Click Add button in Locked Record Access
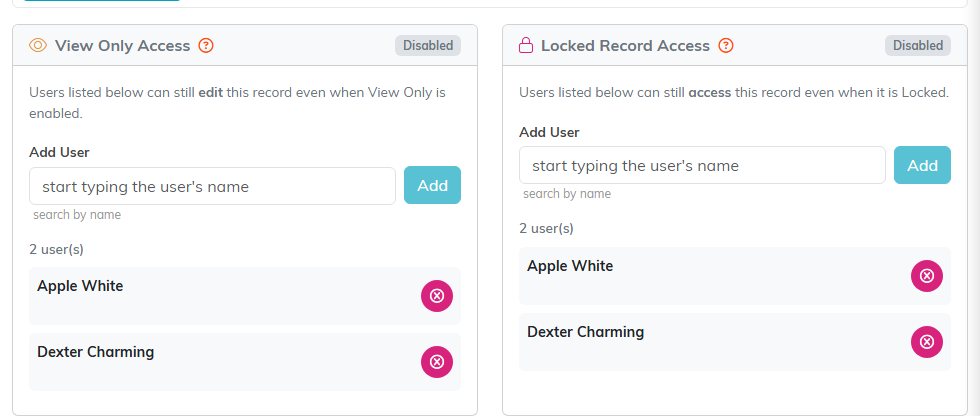 click(x=922, y=166)
